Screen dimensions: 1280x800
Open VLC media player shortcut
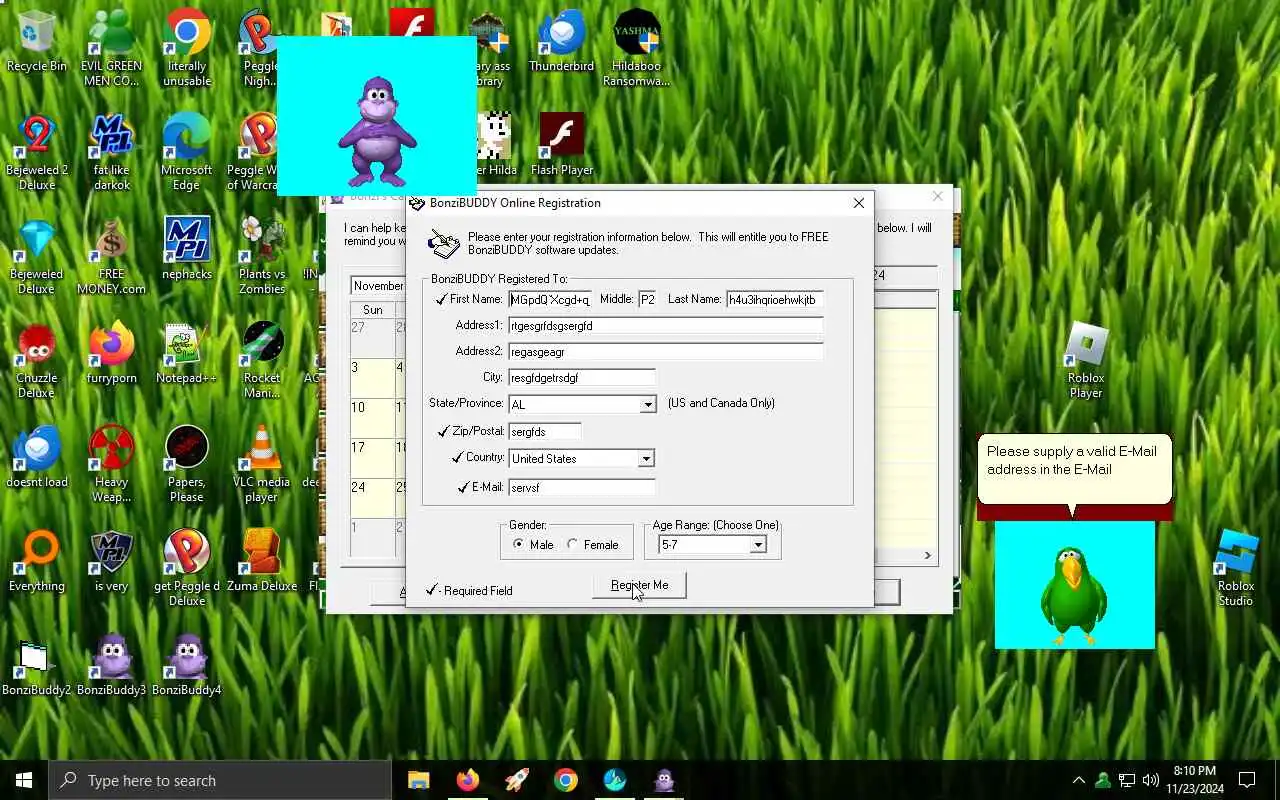click(262, 465)
